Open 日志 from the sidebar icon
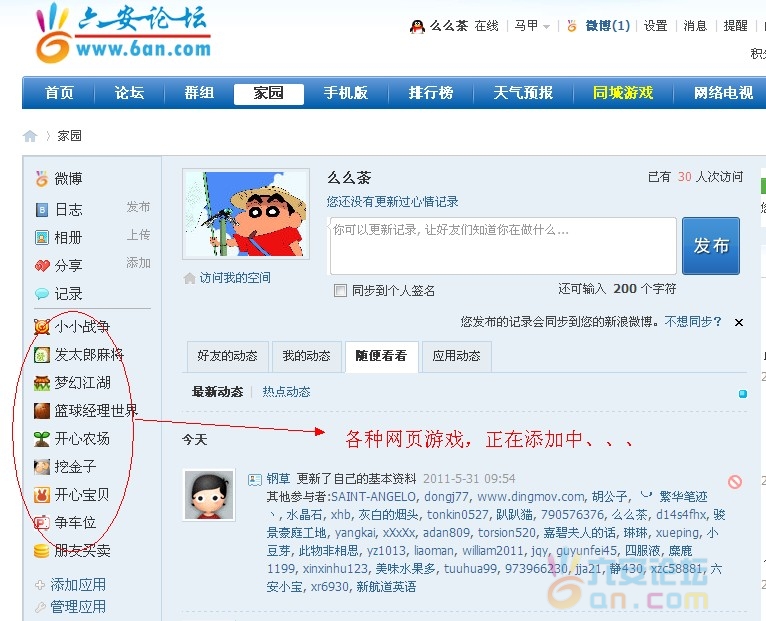Image resolution: width=766 pixels, height=621 pixels. (x=41, y=210)
